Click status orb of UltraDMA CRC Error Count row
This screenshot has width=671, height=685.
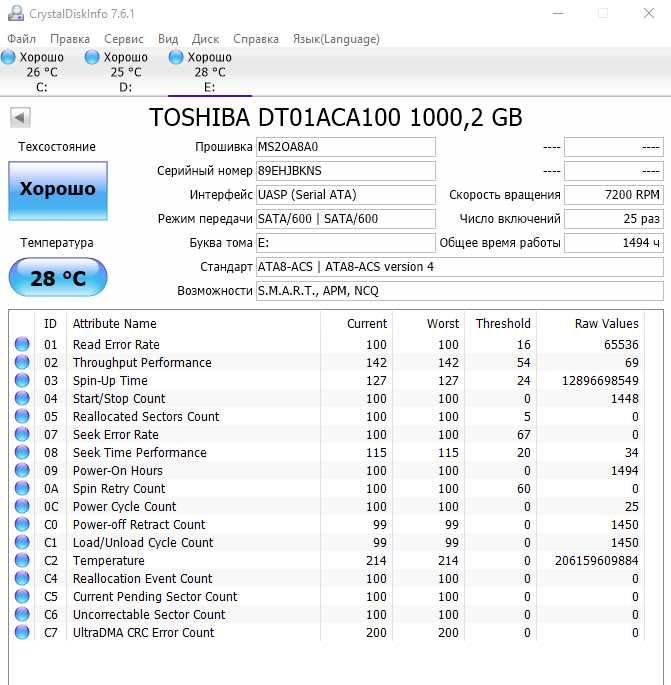[x=22, y=632]
